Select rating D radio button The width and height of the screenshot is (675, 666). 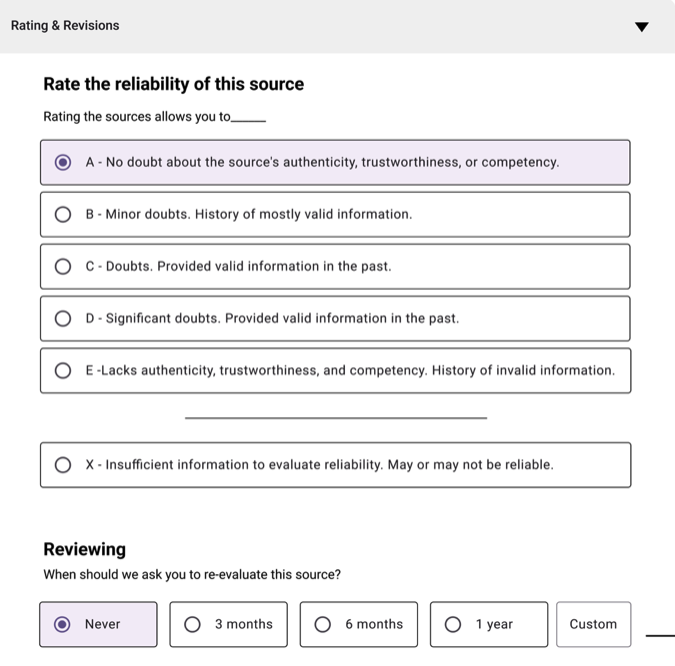[63, 318]
